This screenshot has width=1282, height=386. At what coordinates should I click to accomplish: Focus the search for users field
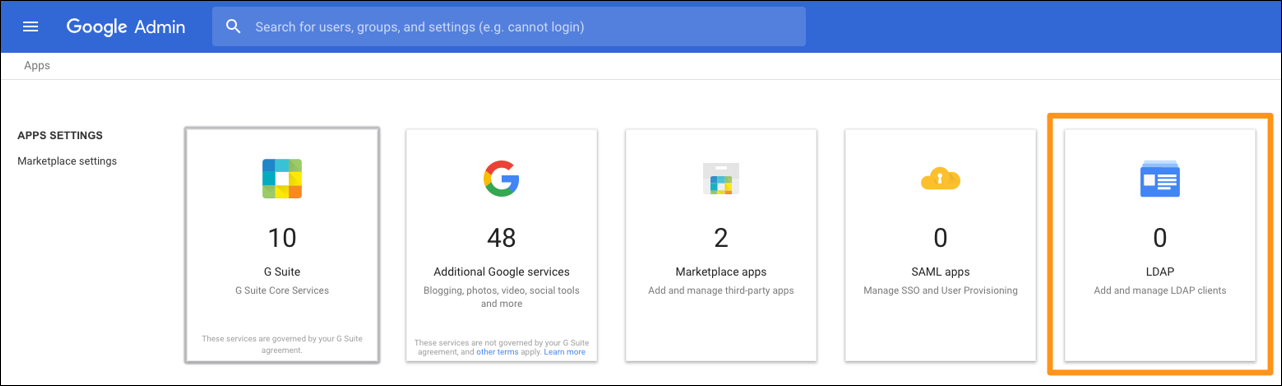click(508, 27)
